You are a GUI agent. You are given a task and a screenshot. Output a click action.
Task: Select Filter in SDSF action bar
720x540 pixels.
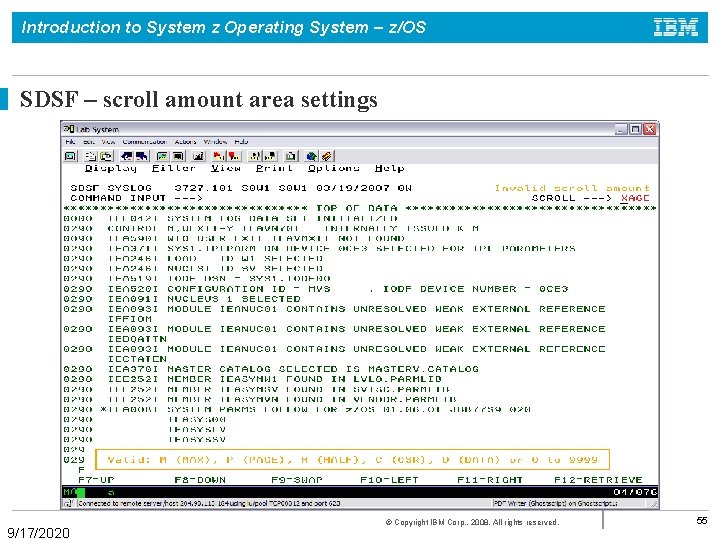[x=174, y=169]
